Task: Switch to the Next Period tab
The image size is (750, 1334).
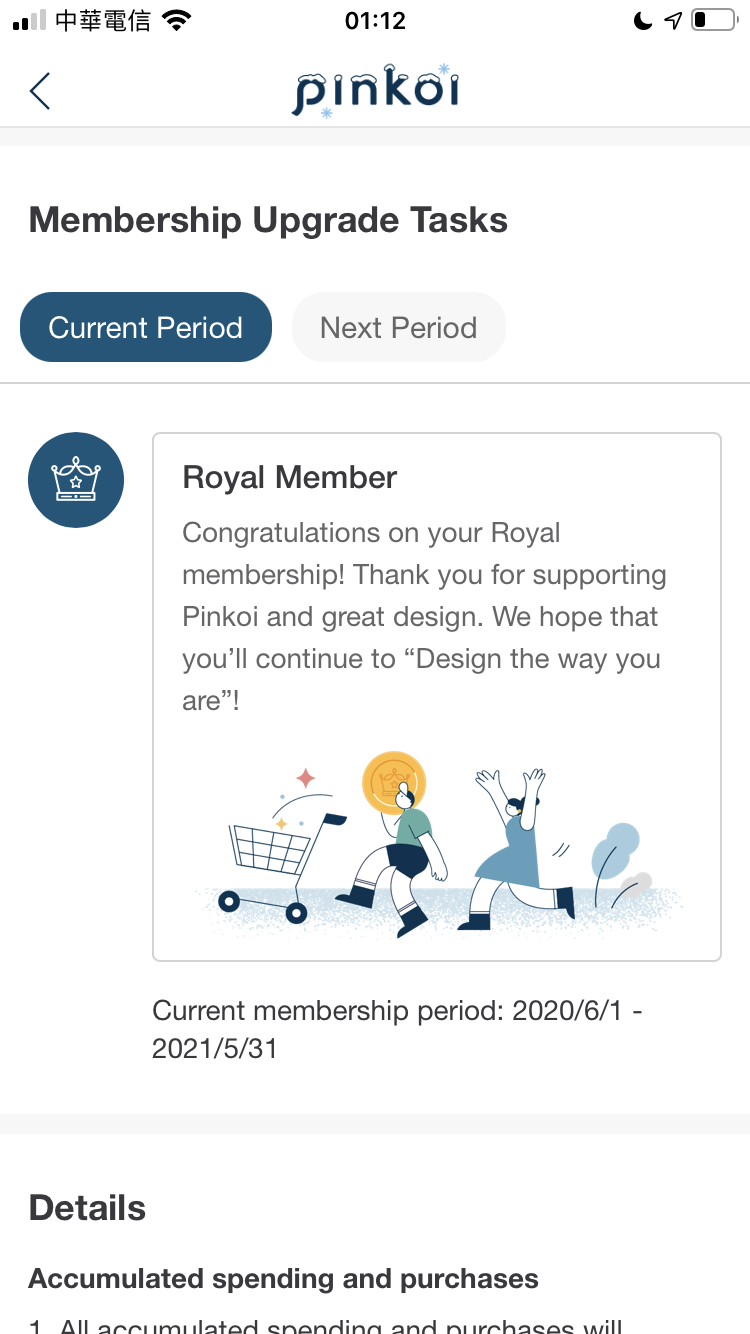Action: pos(398,327)
